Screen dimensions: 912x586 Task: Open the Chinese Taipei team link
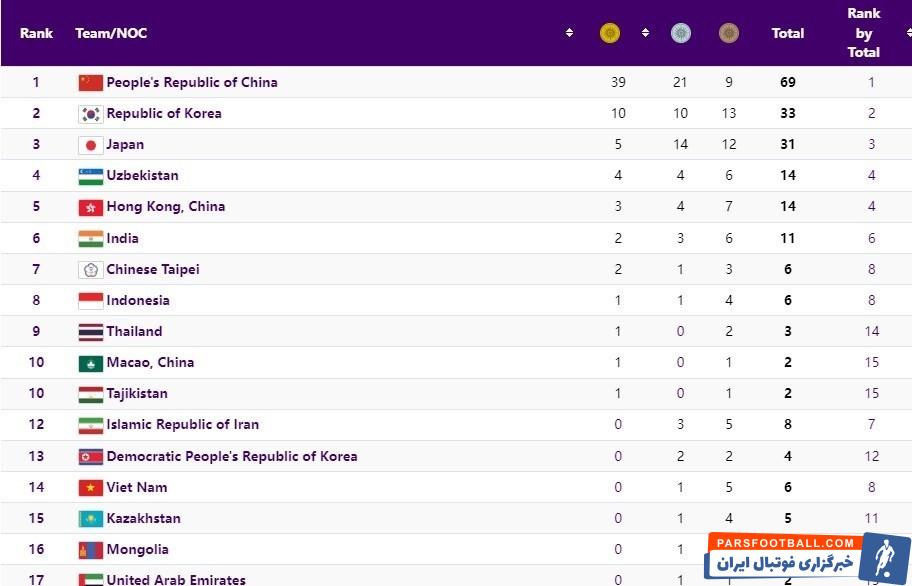(153, 269)
